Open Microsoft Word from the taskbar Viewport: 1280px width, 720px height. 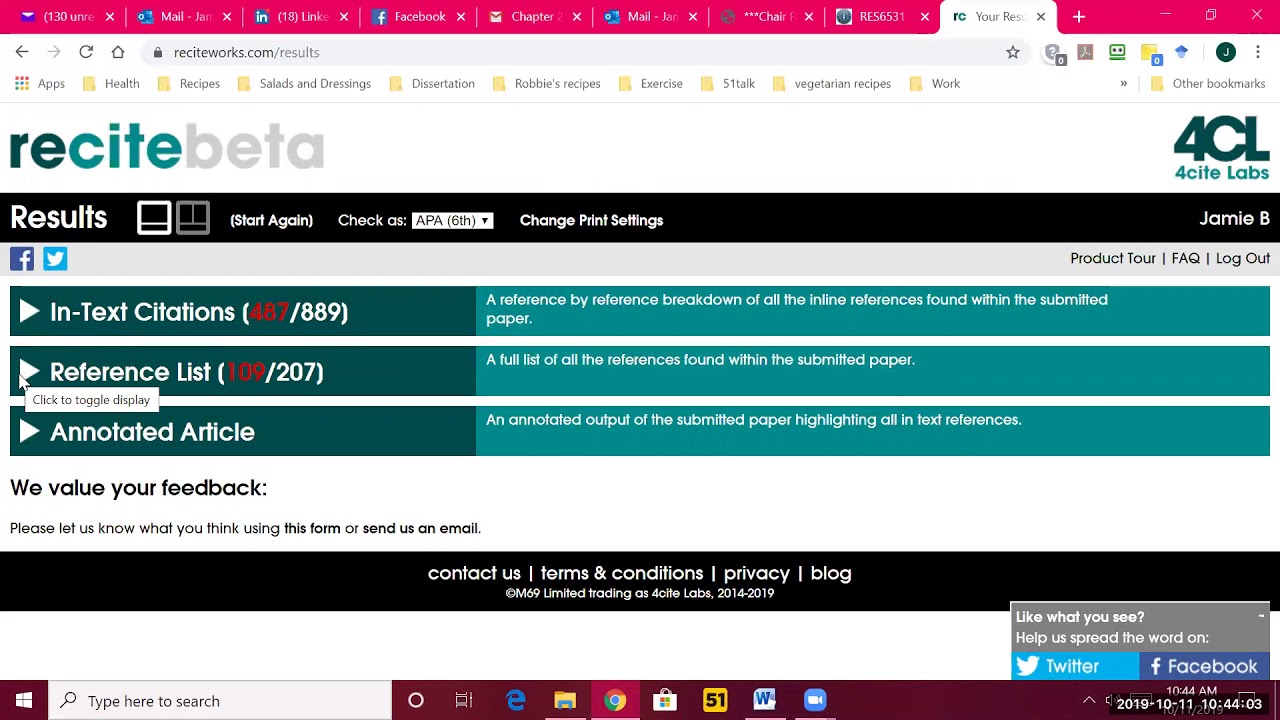(x=765, y=701)
